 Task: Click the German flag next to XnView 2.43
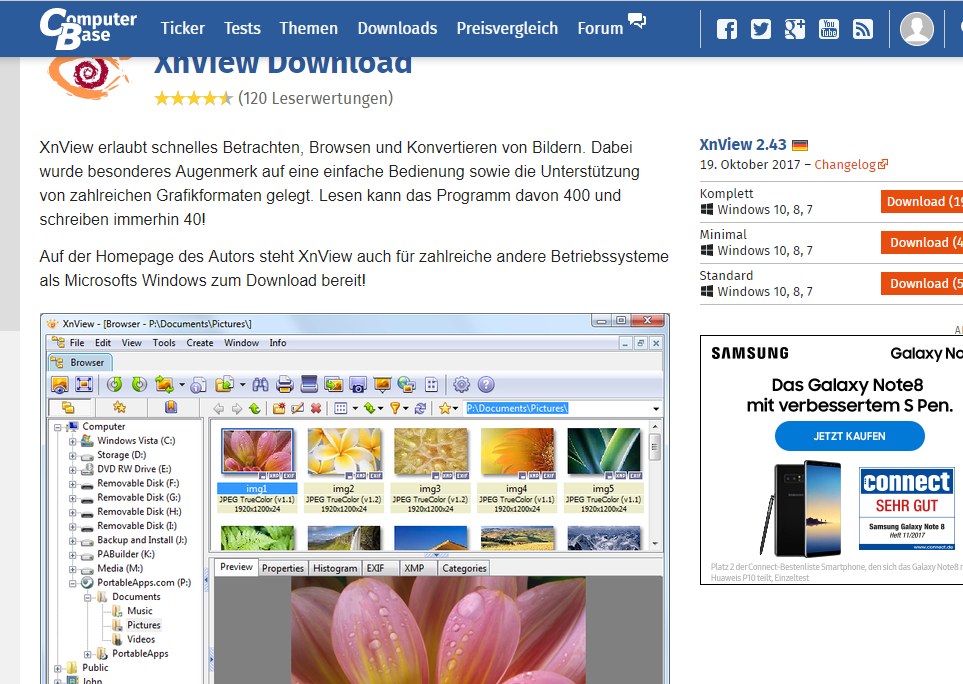pyautogui.click(x=800, y=146)
